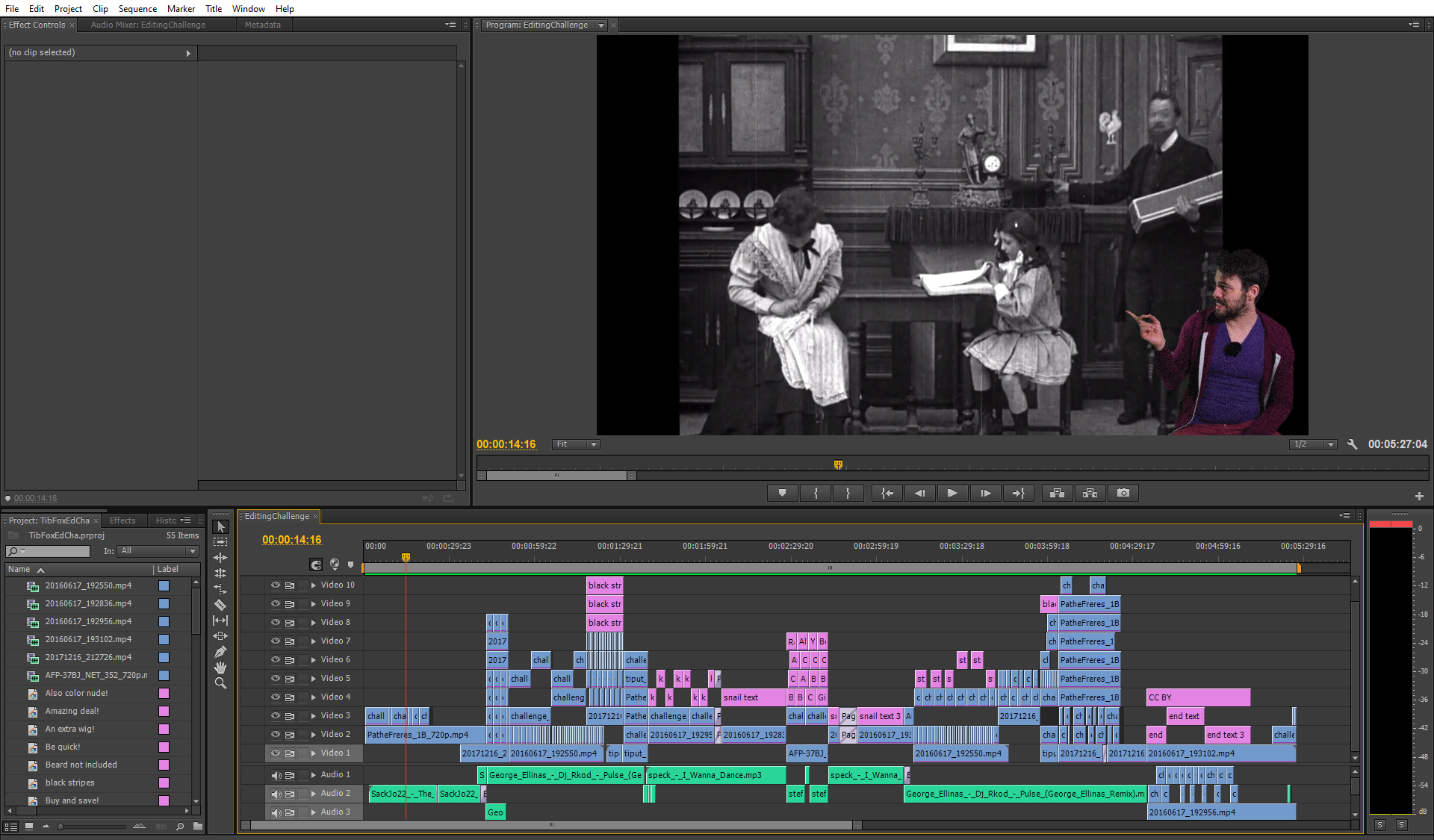The image size is (1434, 840).
Task: Select the Ripple Edit tool
Action: [220, 558]
